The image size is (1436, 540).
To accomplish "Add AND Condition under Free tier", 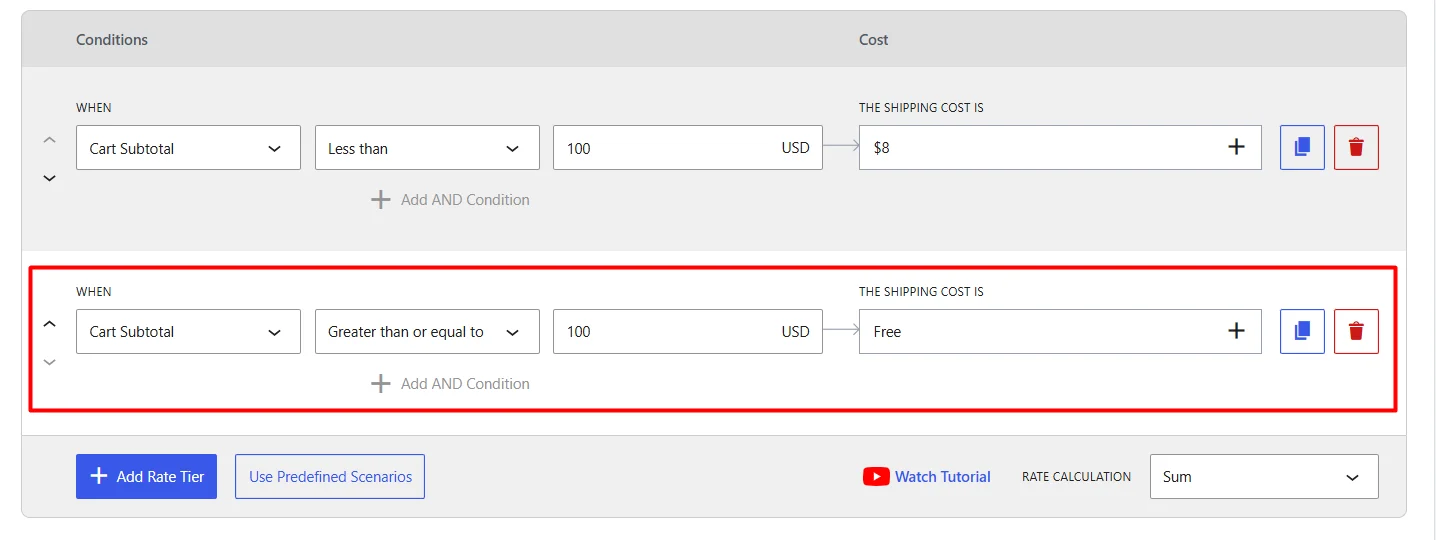I will pos(450,384).
